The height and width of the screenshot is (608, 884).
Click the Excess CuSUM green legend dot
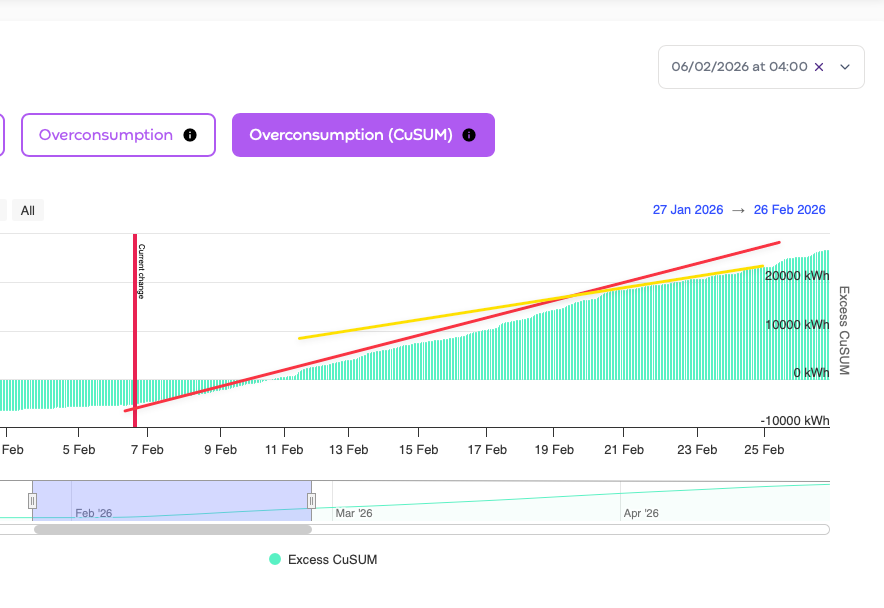coord(275,559)
